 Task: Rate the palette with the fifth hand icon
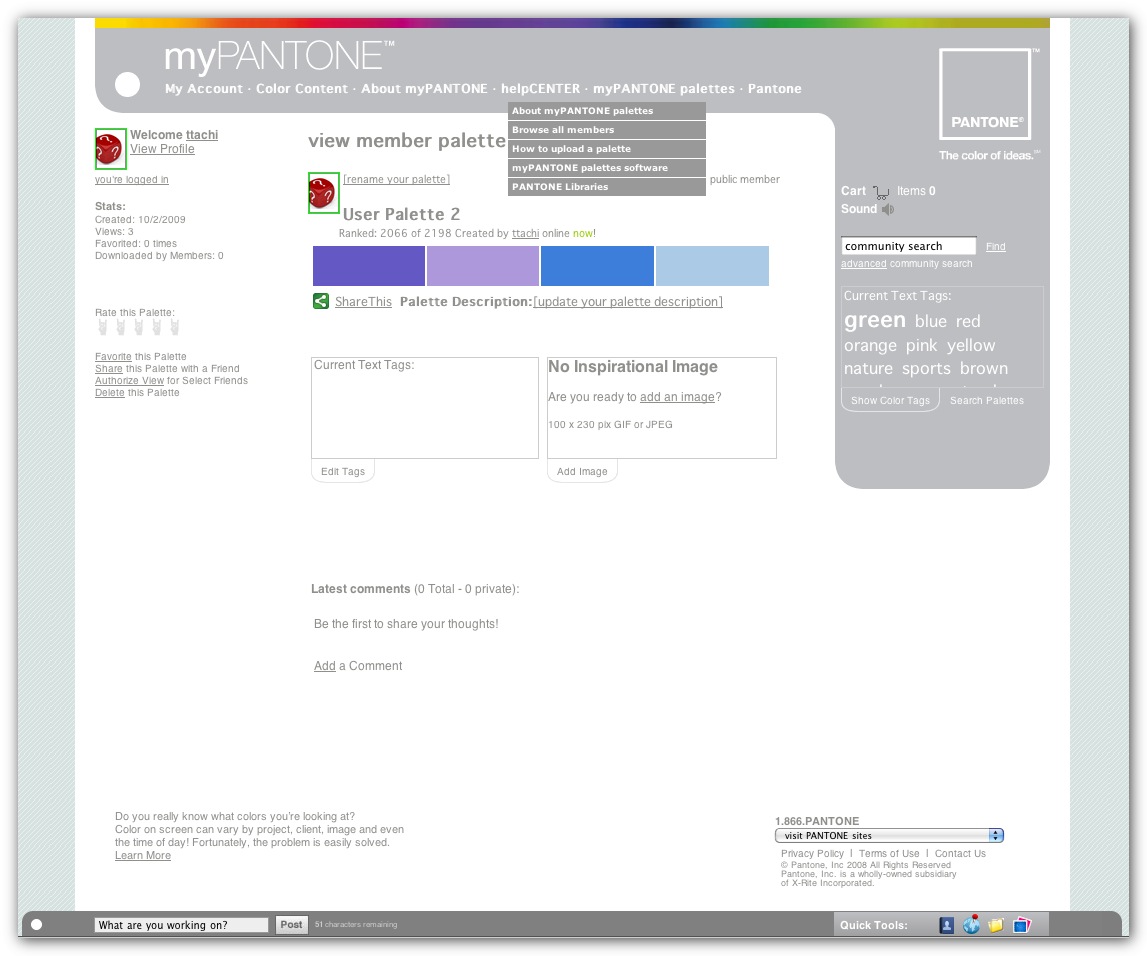[174, 326]
